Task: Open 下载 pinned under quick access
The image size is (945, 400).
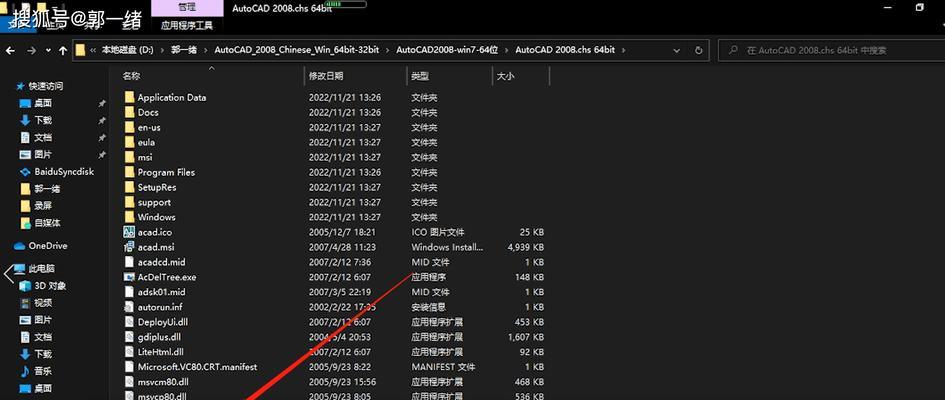Action: coord(43,120)
